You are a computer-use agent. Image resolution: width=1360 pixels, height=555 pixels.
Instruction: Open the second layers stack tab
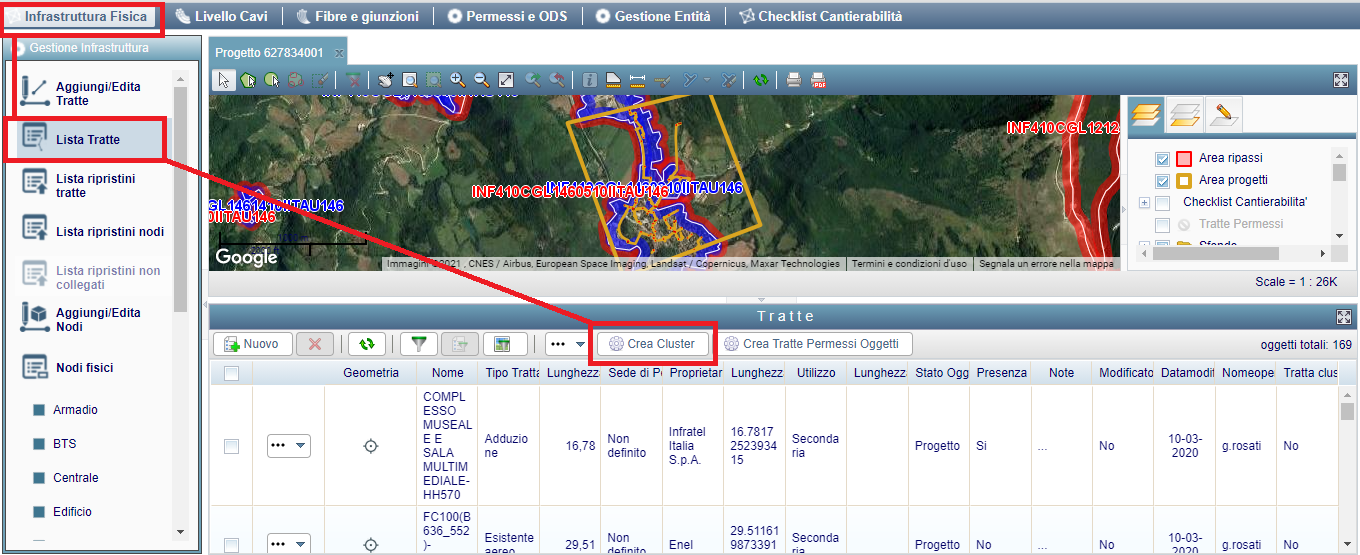pos(1185,115)
